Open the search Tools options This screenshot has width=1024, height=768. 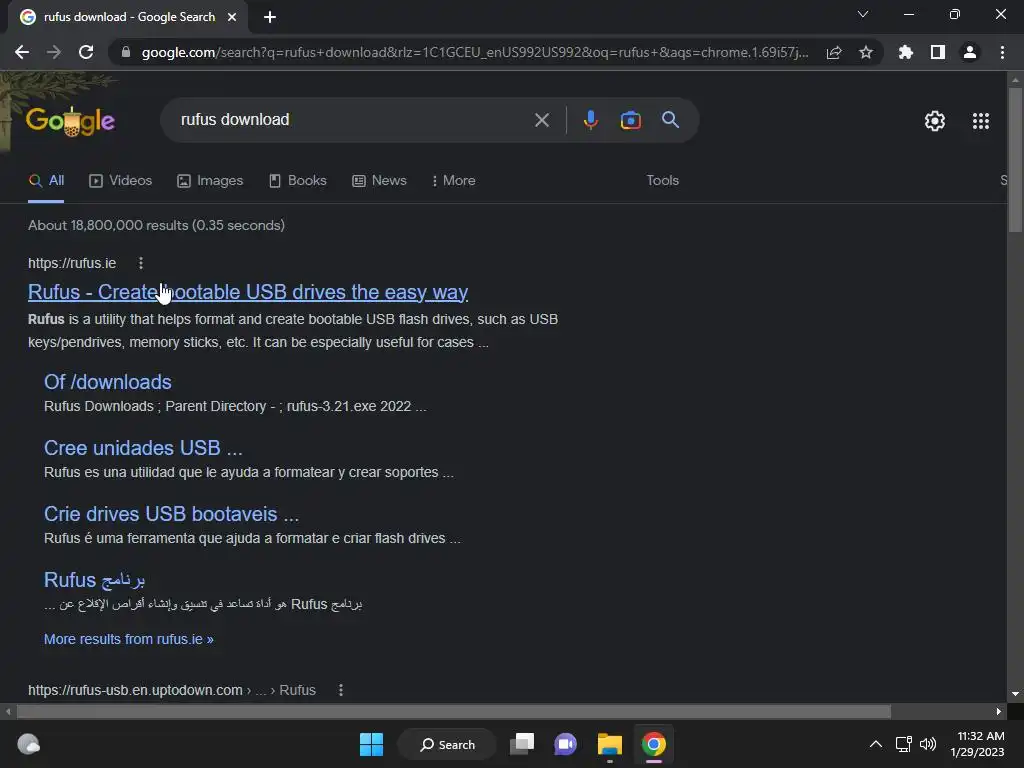click(x=662, y=180)
